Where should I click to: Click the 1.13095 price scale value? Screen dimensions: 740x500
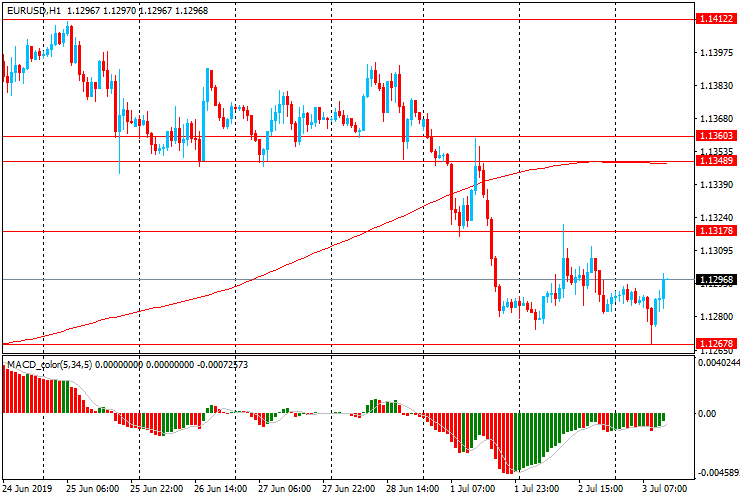pyautogui.click(x=717, y=251)
